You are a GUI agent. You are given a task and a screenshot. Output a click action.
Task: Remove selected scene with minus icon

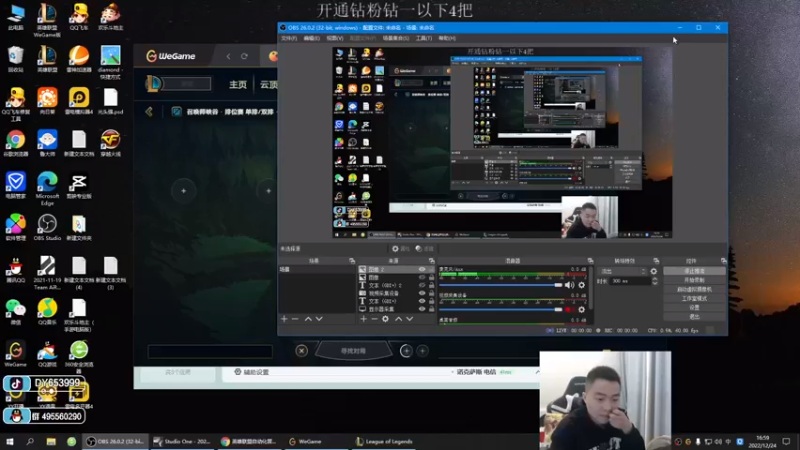click(x=295, y=319)
